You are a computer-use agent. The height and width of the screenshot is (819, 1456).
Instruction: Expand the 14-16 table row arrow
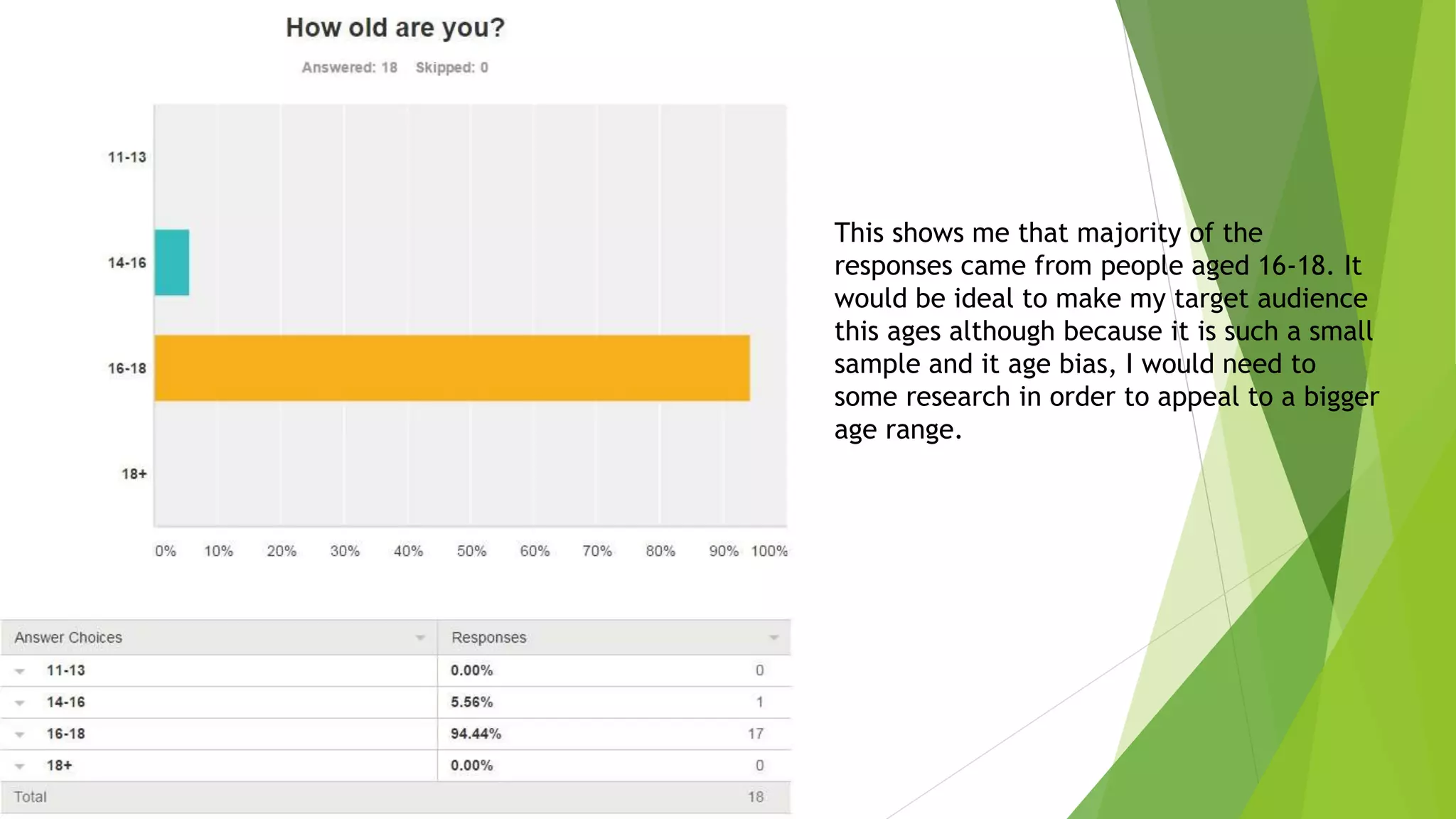point(20,703)
